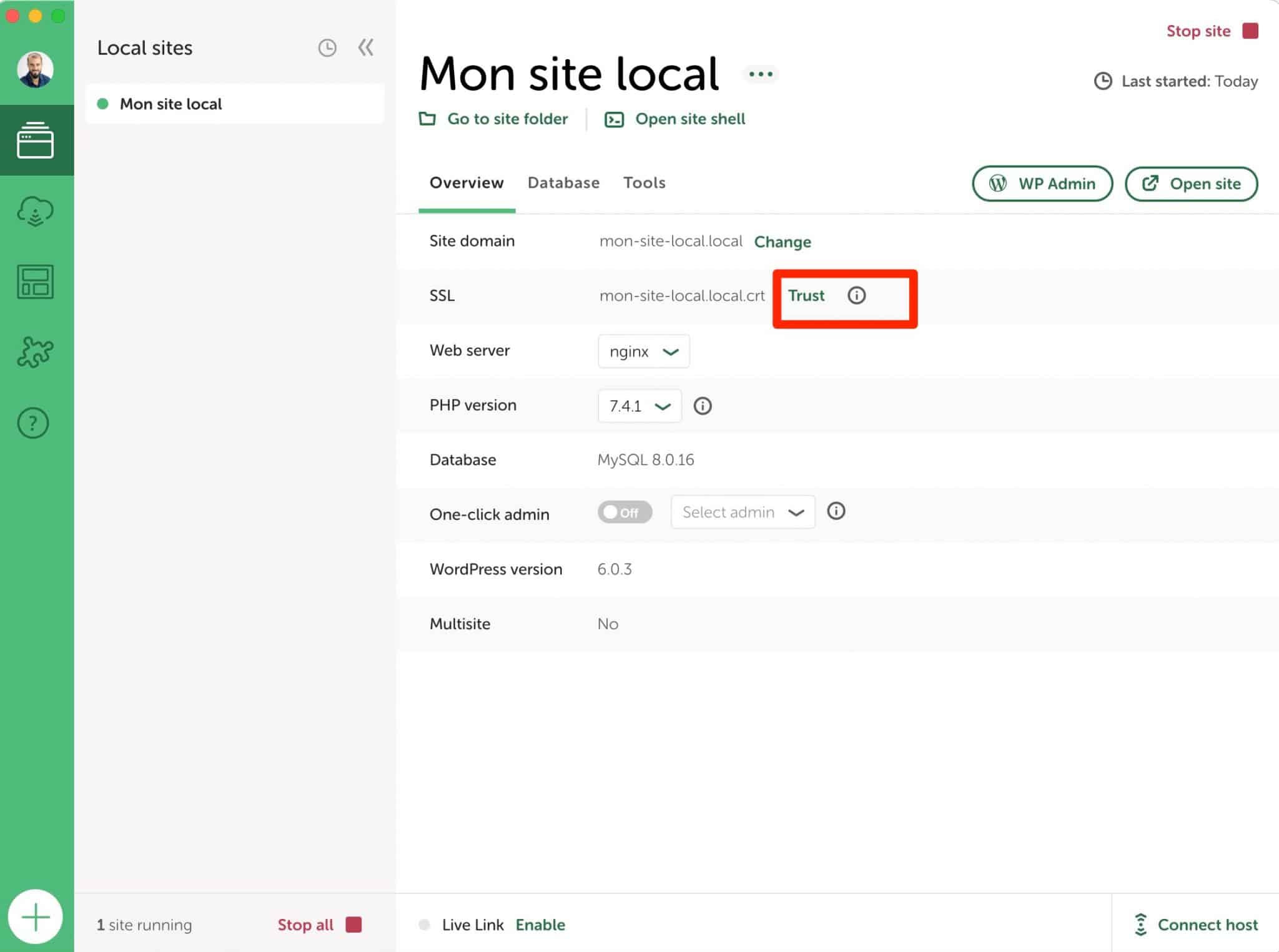Viewport: 1279px width, 952px height.
Task: Click the Stop site label
Action: pos(1198,31)
